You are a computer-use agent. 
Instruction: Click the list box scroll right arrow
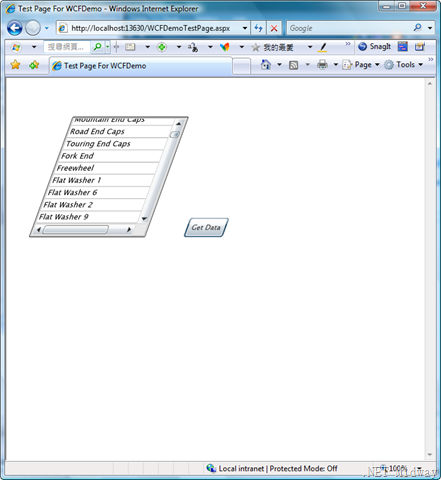(x=129, y=230)
